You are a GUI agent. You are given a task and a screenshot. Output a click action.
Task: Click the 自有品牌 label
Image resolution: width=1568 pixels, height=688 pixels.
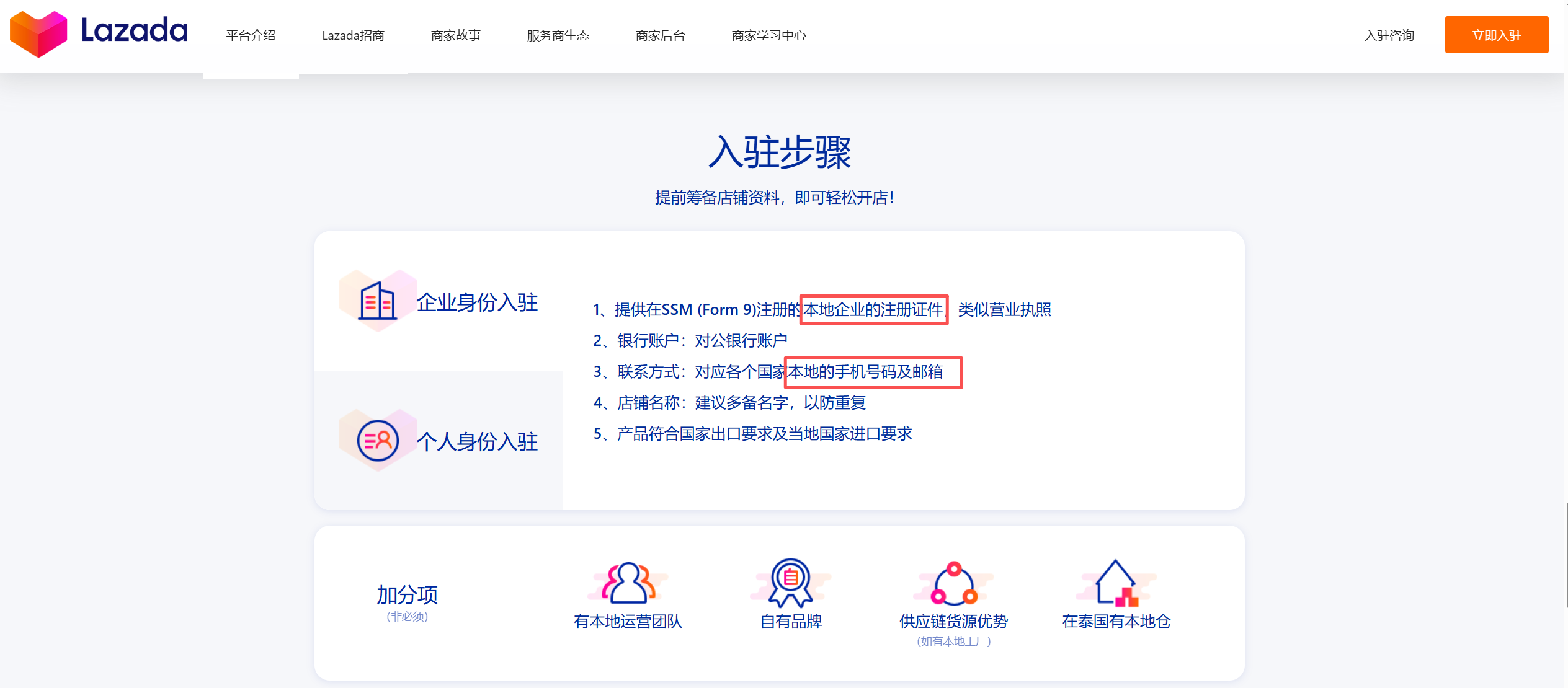point(791,621)
